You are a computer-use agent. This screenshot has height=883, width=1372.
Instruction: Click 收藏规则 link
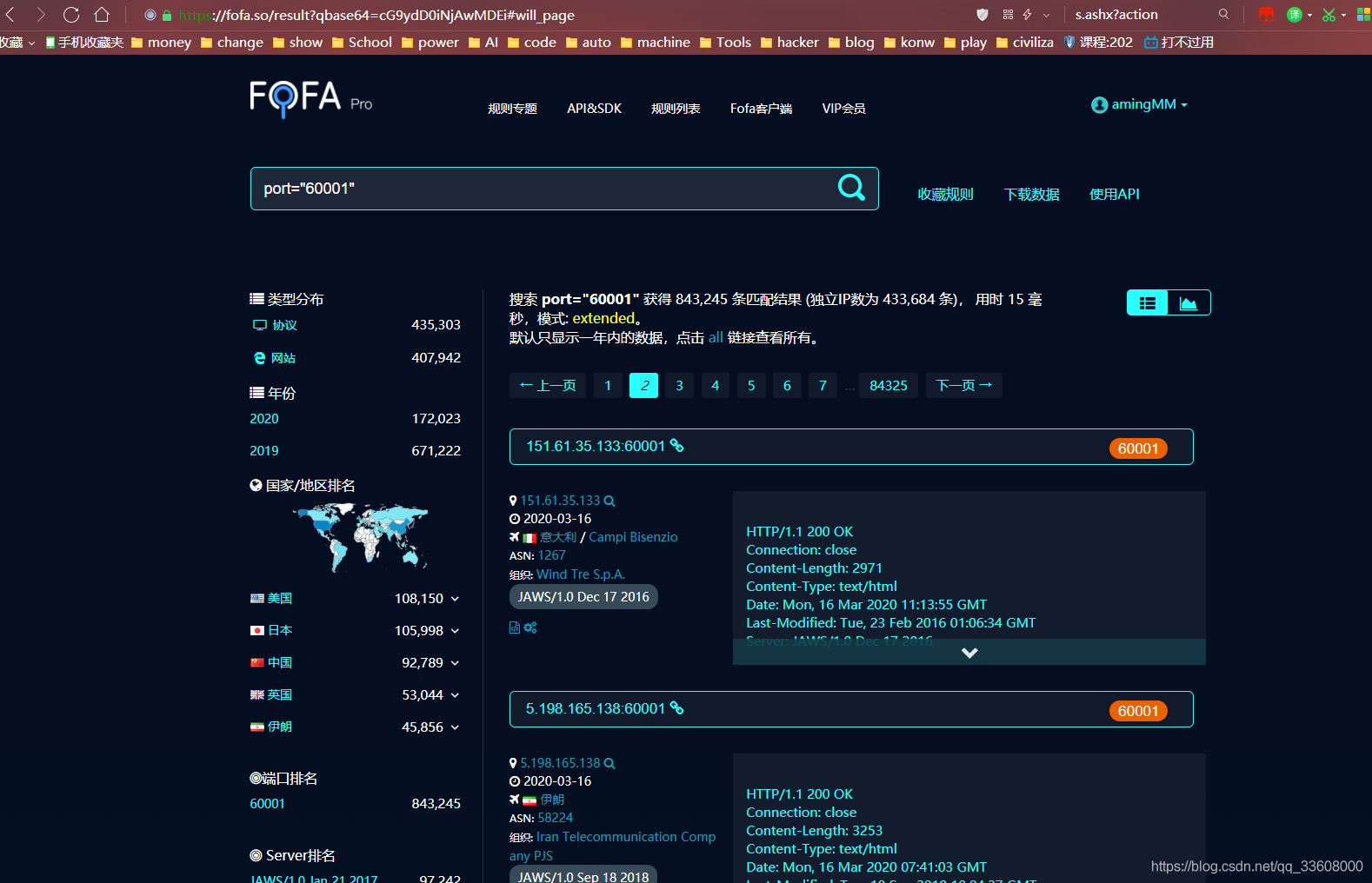945,195
